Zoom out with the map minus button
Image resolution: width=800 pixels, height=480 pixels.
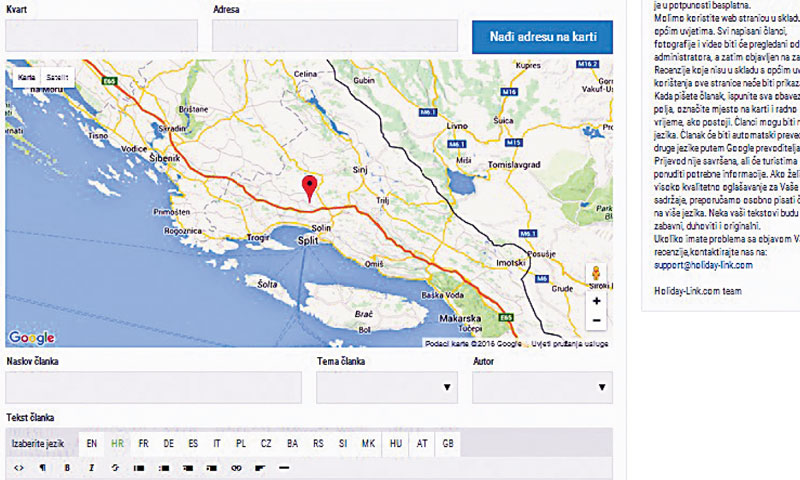pos(596,321)
